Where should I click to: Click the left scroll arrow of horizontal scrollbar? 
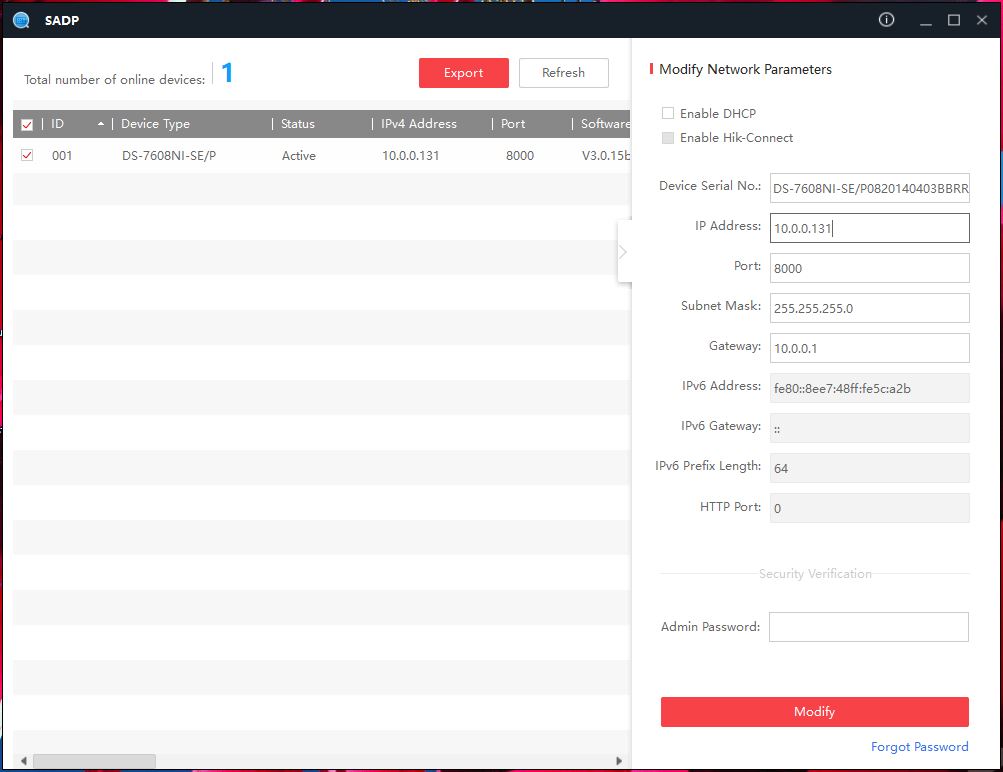pos(23,761)
